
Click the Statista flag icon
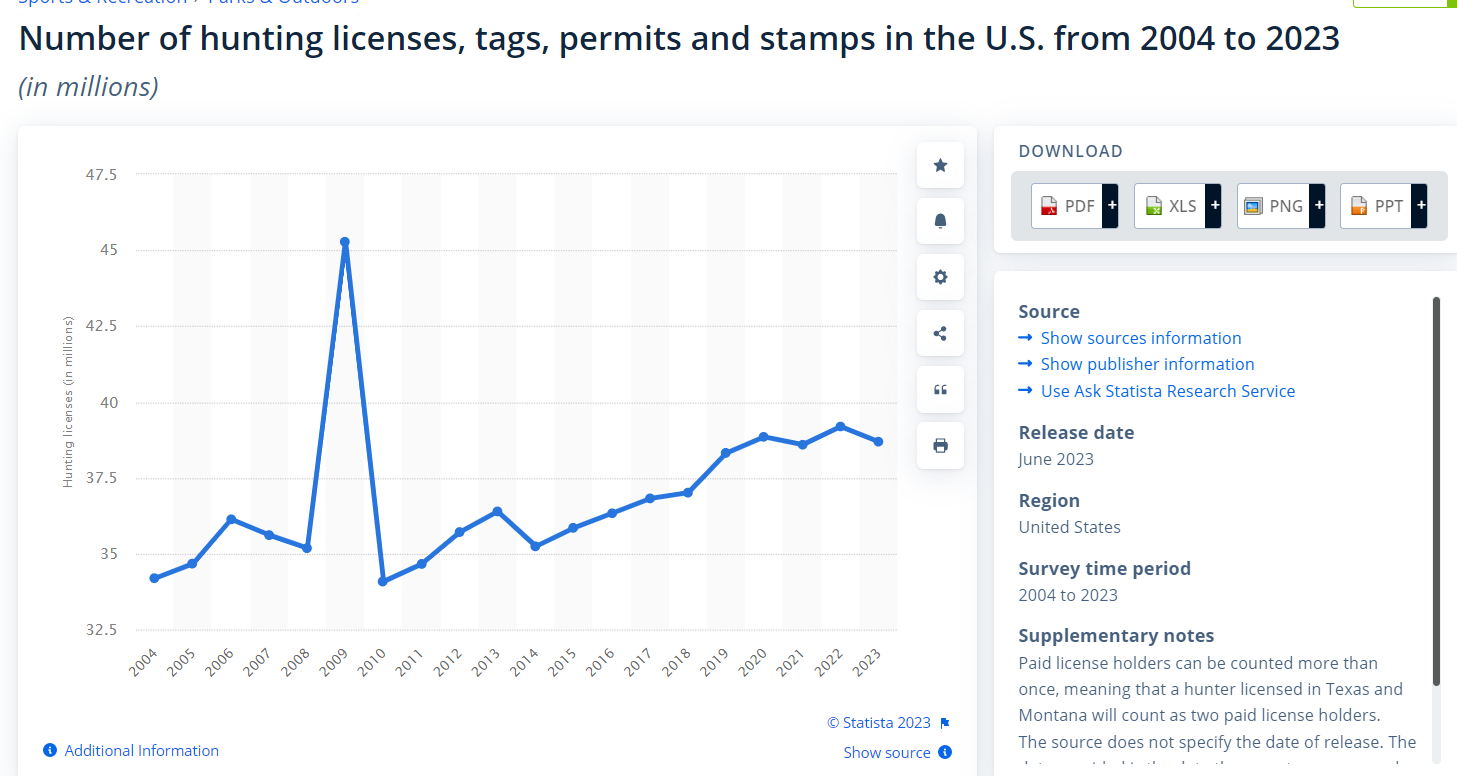[945, 723]
